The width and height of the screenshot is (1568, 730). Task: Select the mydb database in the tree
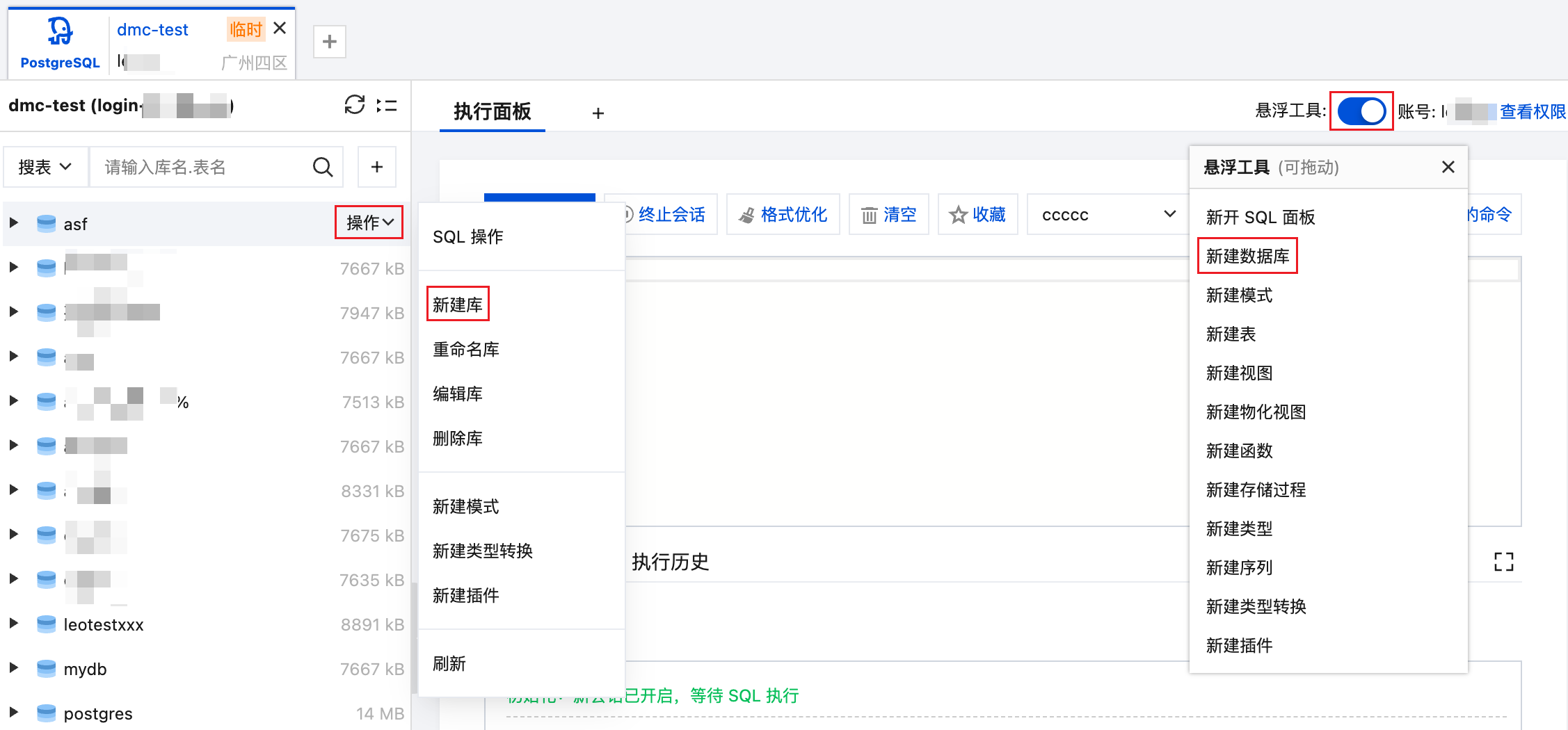pyautogui.click(x=85, y=669)
